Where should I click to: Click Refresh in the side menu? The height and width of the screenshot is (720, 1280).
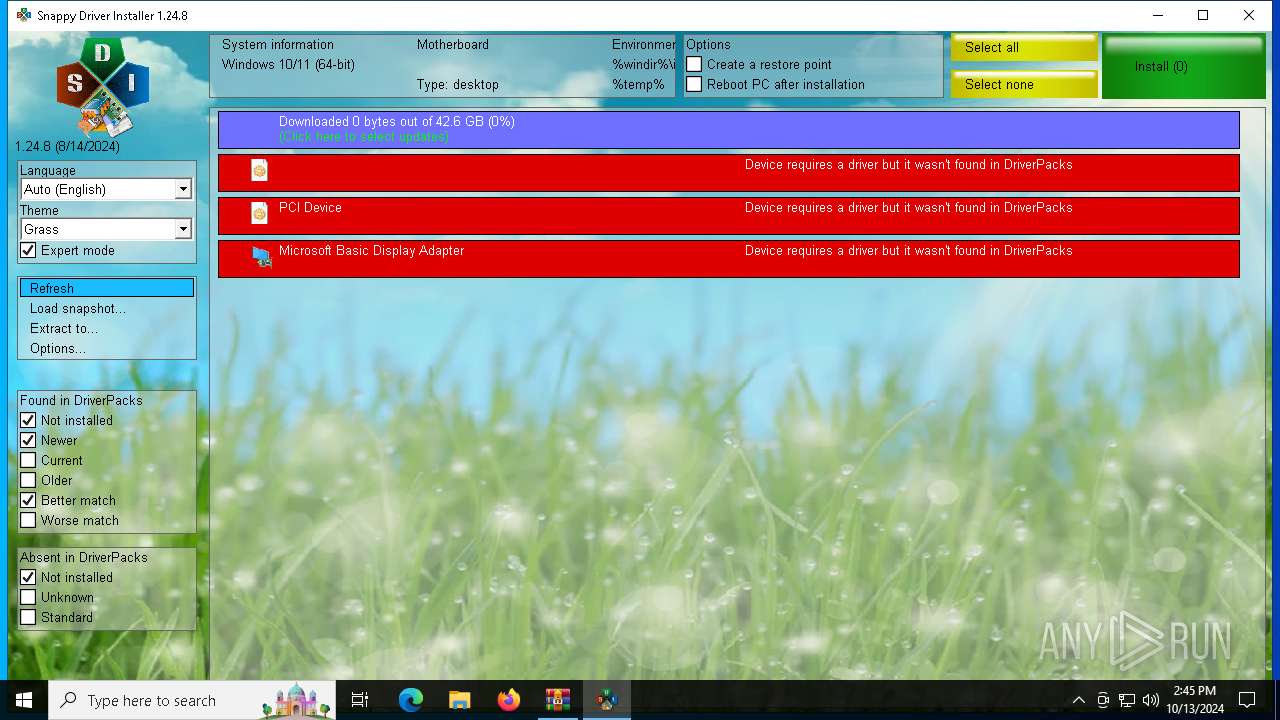[106, 288]
